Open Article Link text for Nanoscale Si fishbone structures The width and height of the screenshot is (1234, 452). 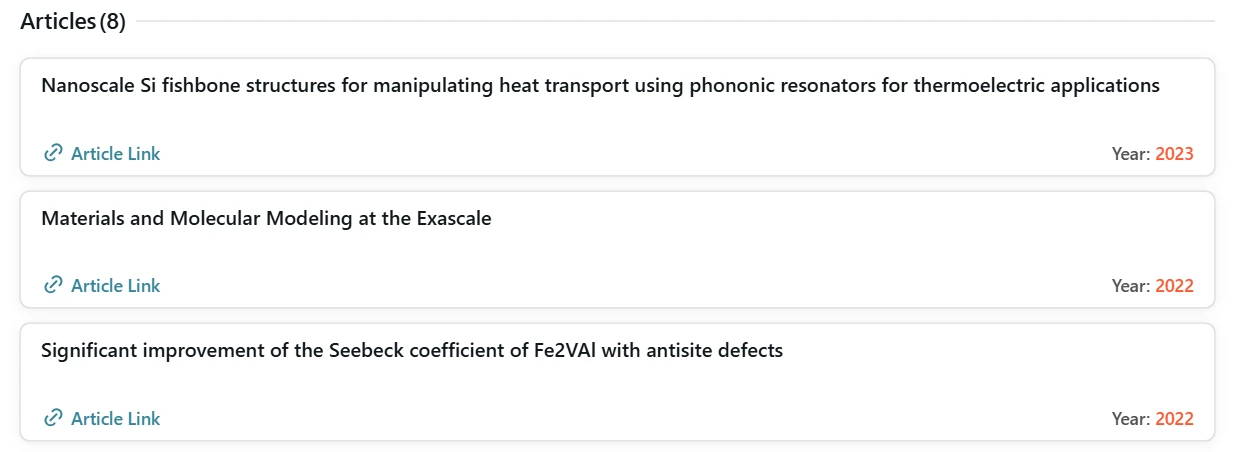[115, 153]
